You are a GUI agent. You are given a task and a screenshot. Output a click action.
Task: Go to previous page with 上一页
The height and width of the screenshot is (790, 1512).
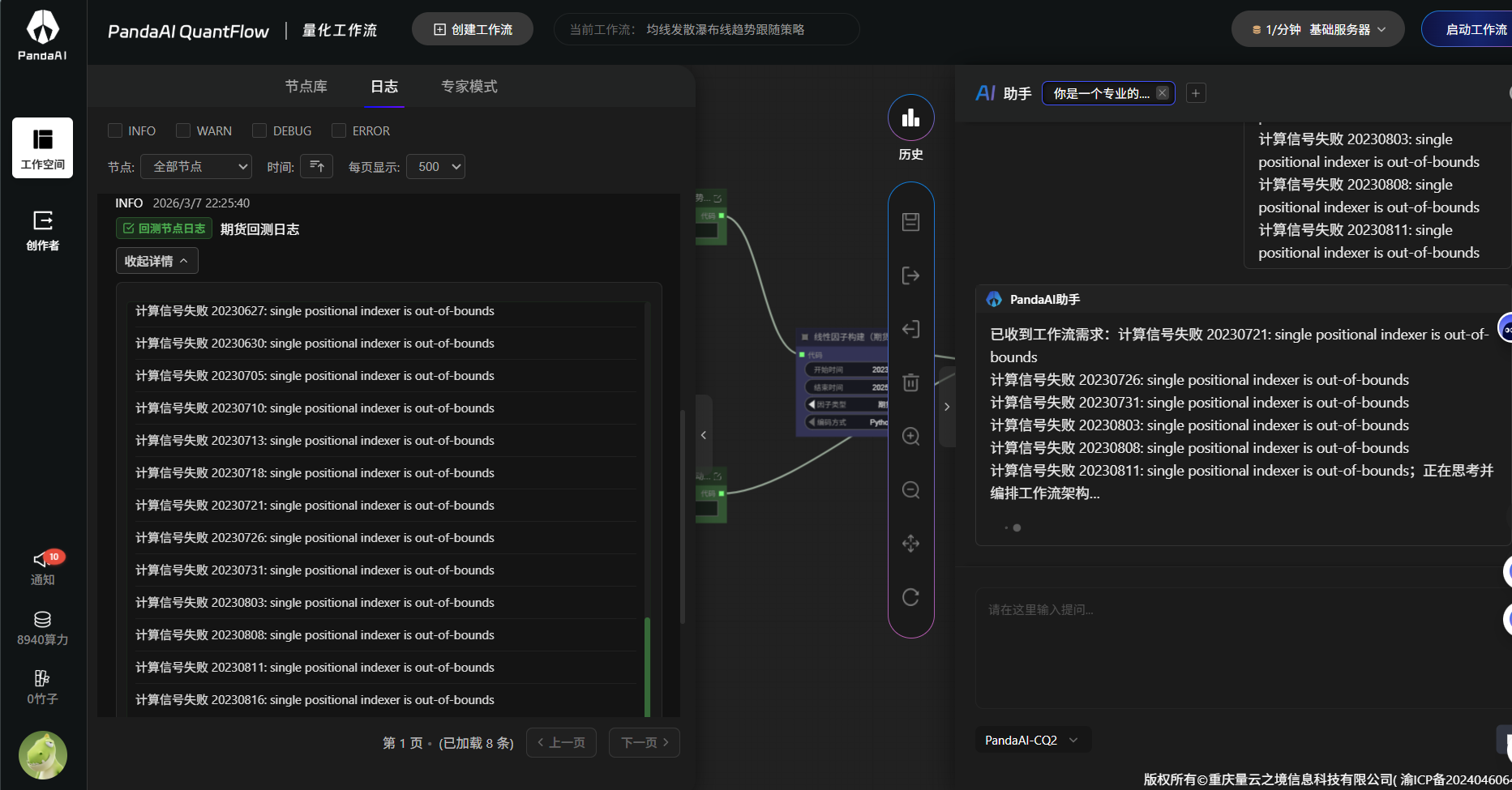pos(561,742)
